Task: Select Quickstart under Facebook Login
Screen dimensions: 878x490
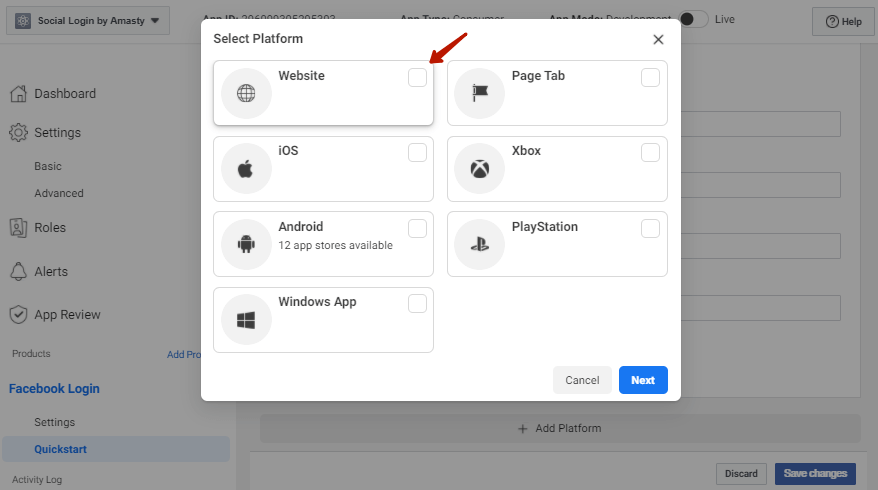Action: (x=116, y=449)
